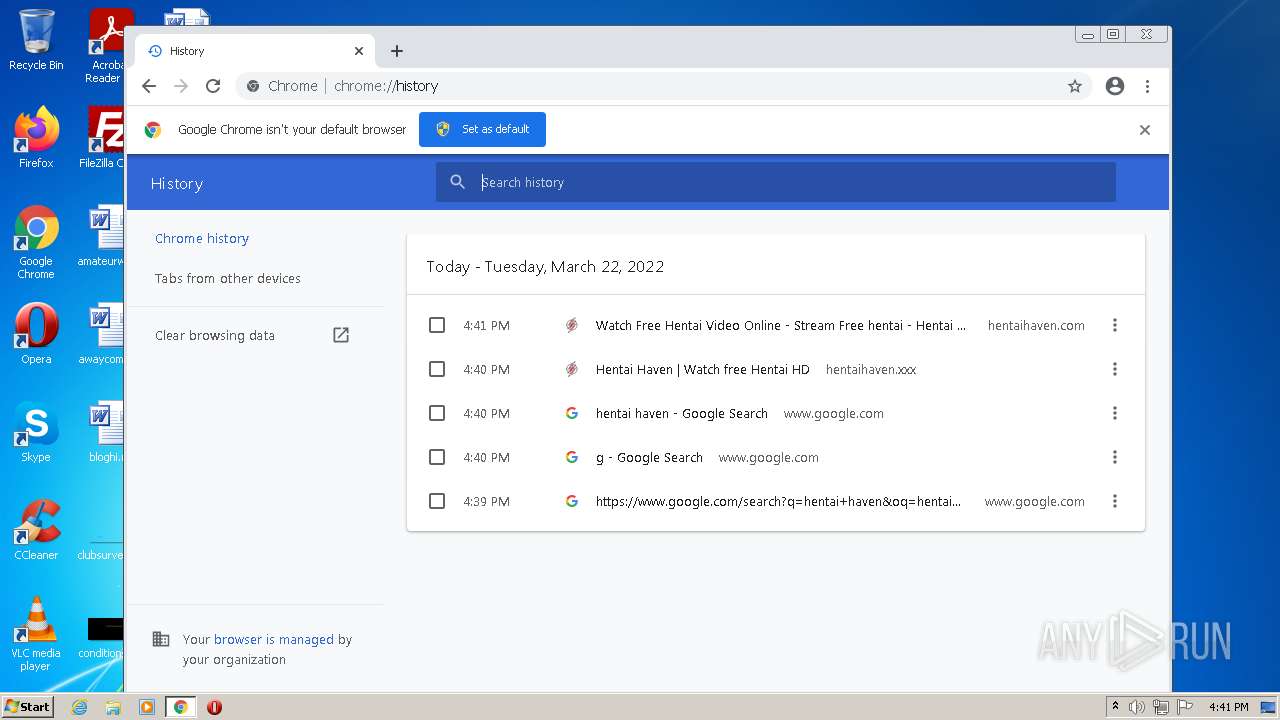1280x720 pixels.
Task: Open actions menu for 'g - Google Search'
Action: click(x=1115, y=457)
